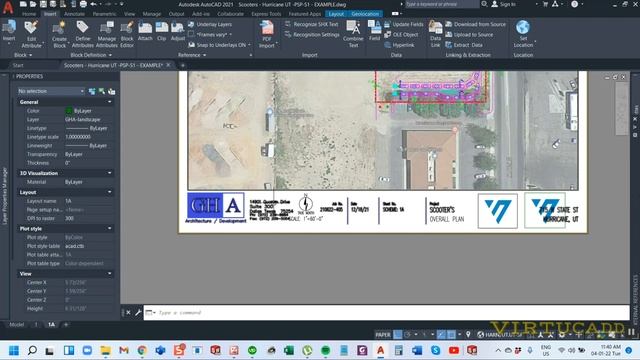Insert a Hyperlink

click(399, 45)
